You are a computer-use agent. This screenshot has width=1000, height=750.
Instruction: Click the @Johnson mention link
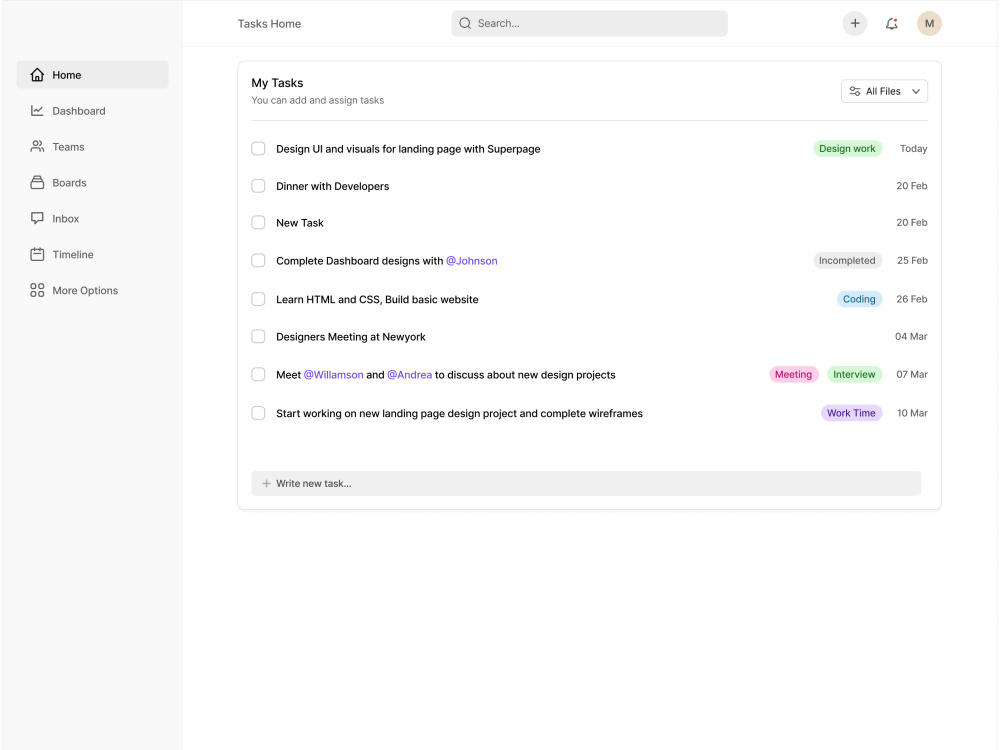pyautogui.click(x=471, y=261)
